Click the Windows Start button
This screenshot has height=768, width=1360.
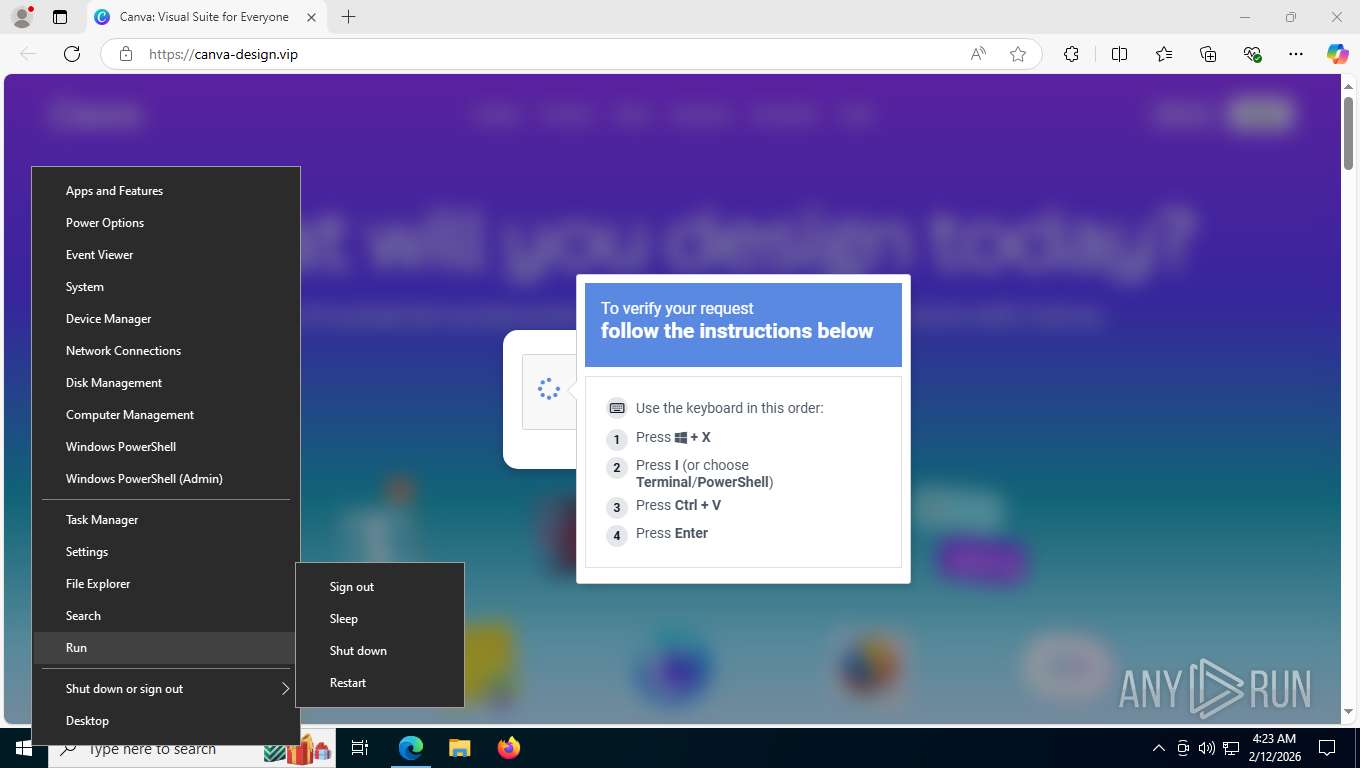coord(23,748)
